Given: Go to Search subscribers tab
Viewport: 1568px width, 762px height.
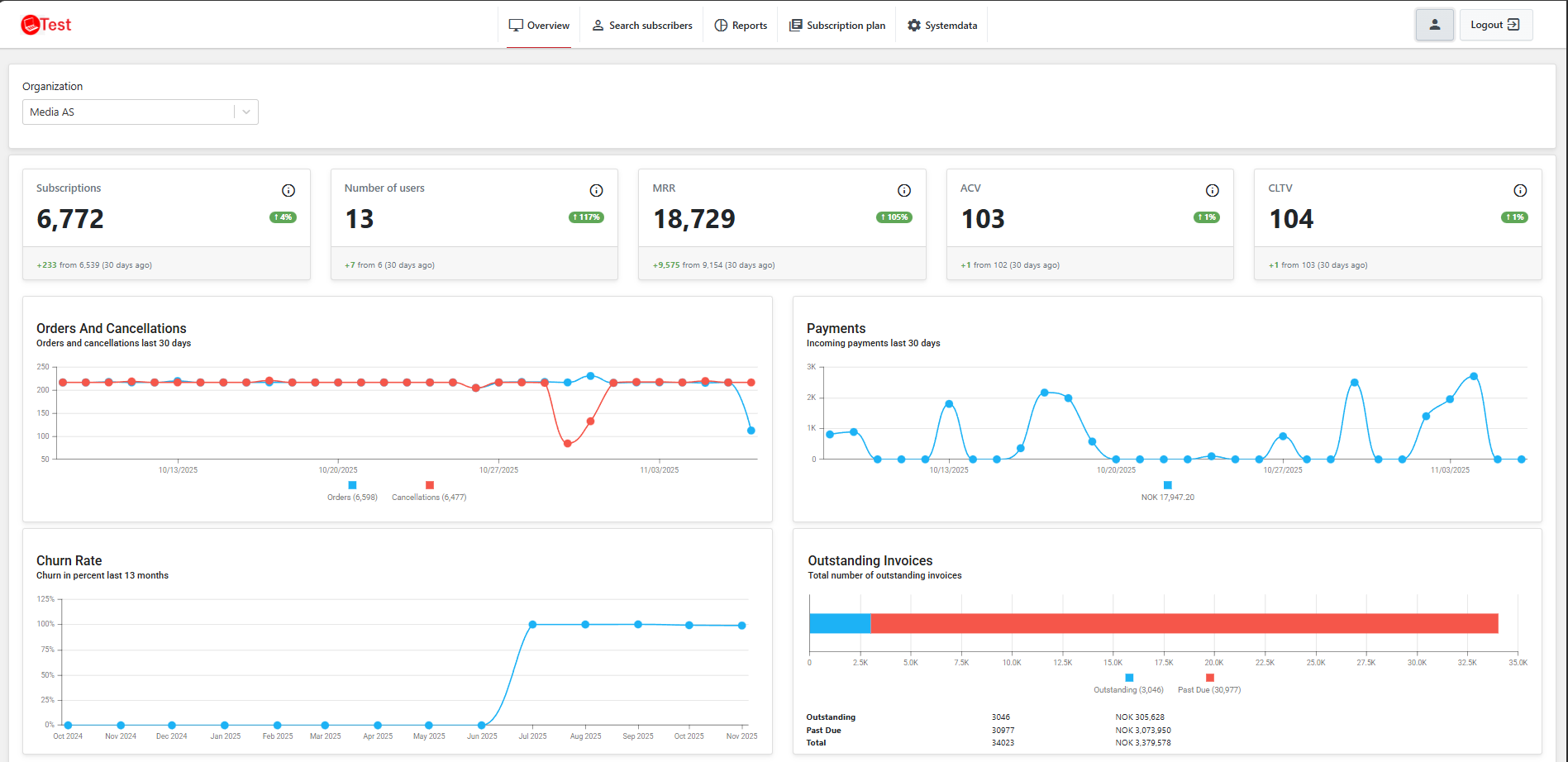Looking at the screenshot, I should 642,26.
